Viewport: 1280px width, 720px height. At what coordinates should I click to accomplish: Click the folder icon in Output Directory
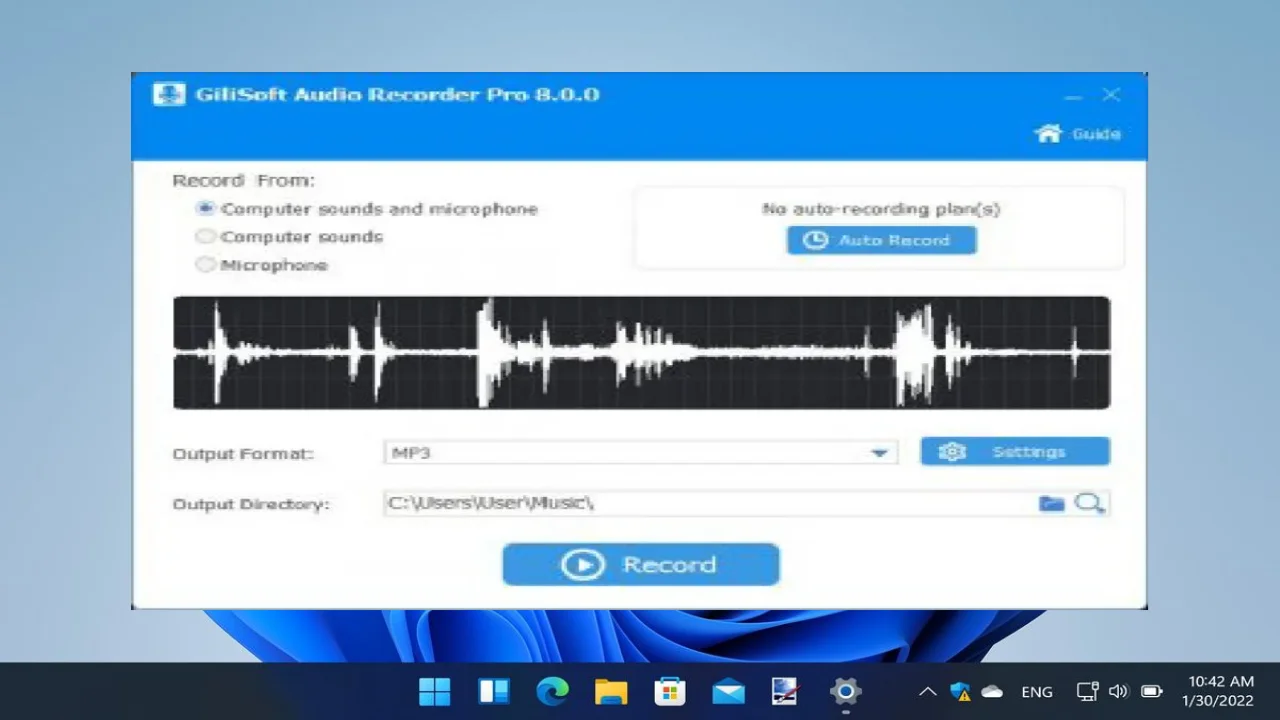coord(1051,503)
